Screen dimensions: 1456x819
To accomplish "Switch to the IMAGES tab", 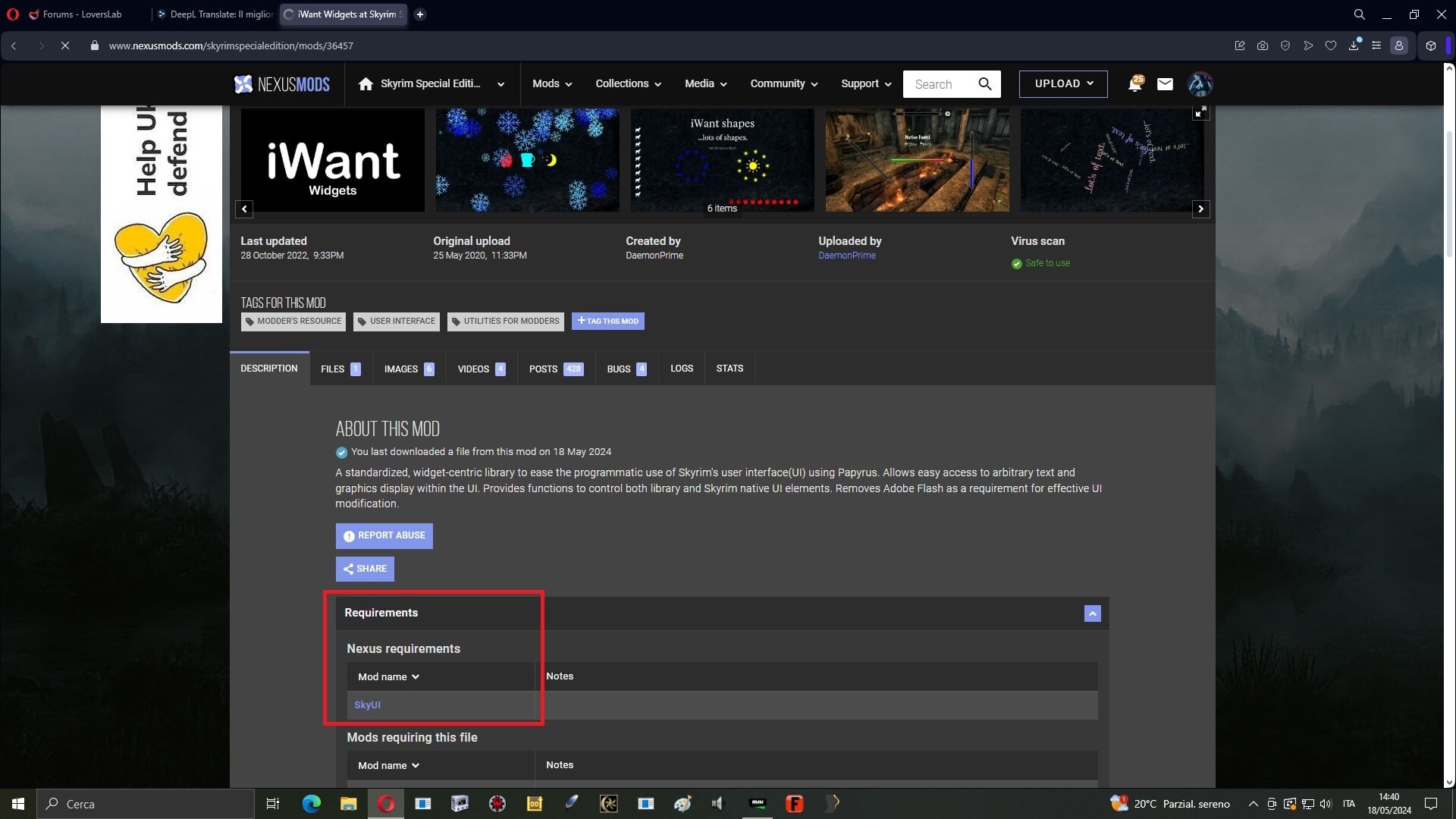I will [409, 369].
